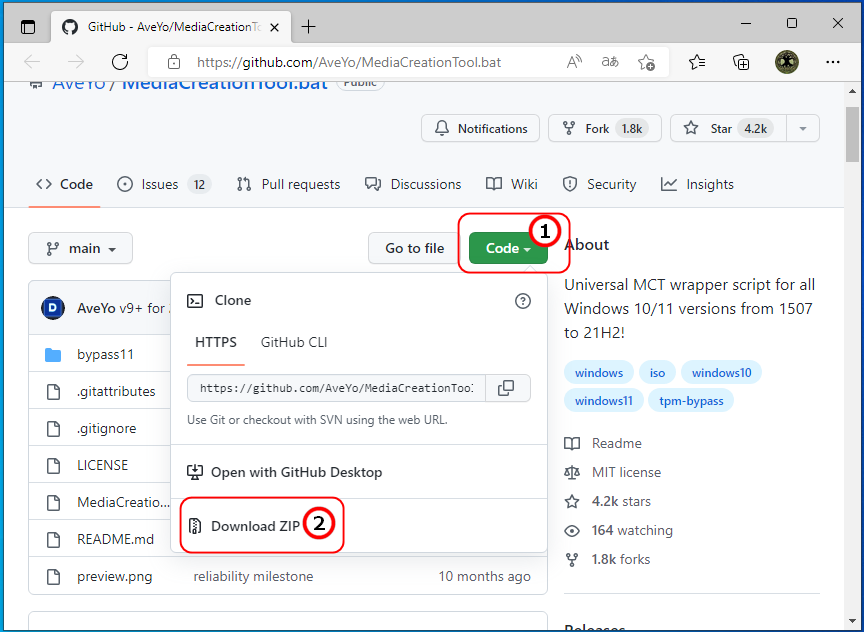Select the GitHub CLI clone tab

[x=294, y=342]
